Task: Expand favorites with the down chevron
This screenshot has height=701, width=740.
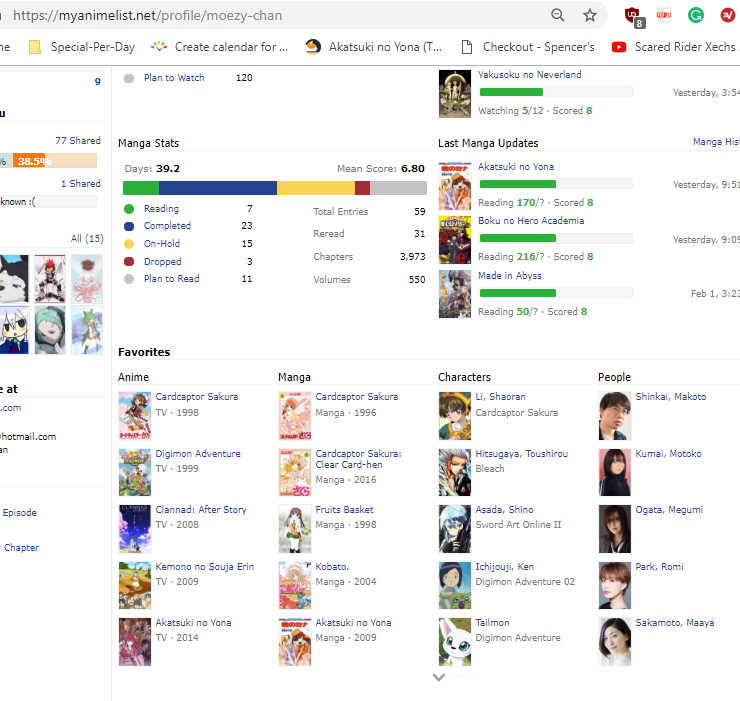Action: coord(438,677)
